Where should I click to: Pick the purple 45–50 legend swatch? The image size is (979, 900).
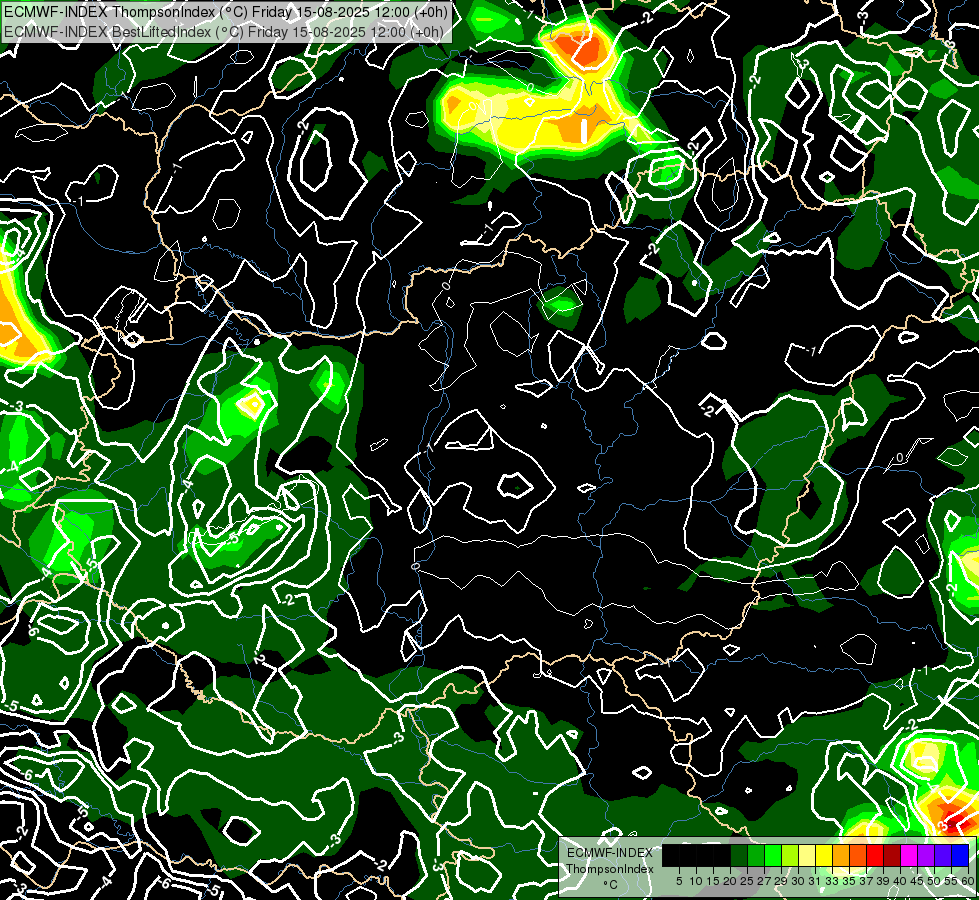(x=926, y=856)
